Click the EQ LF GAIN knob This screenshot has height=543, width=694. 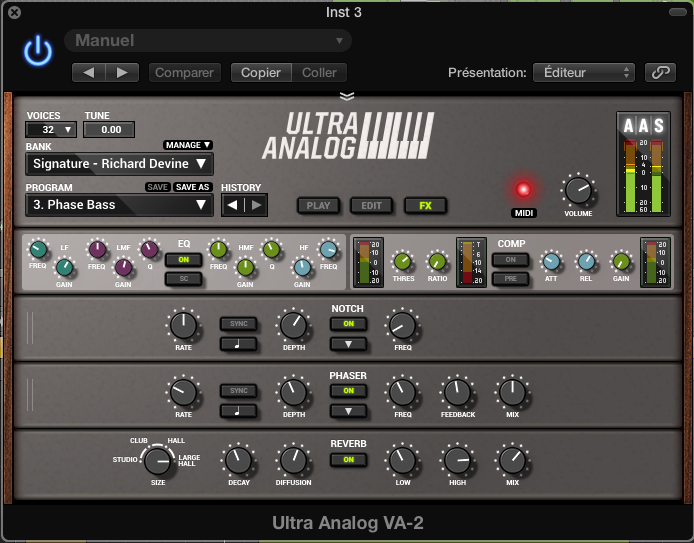click(65, 267)
